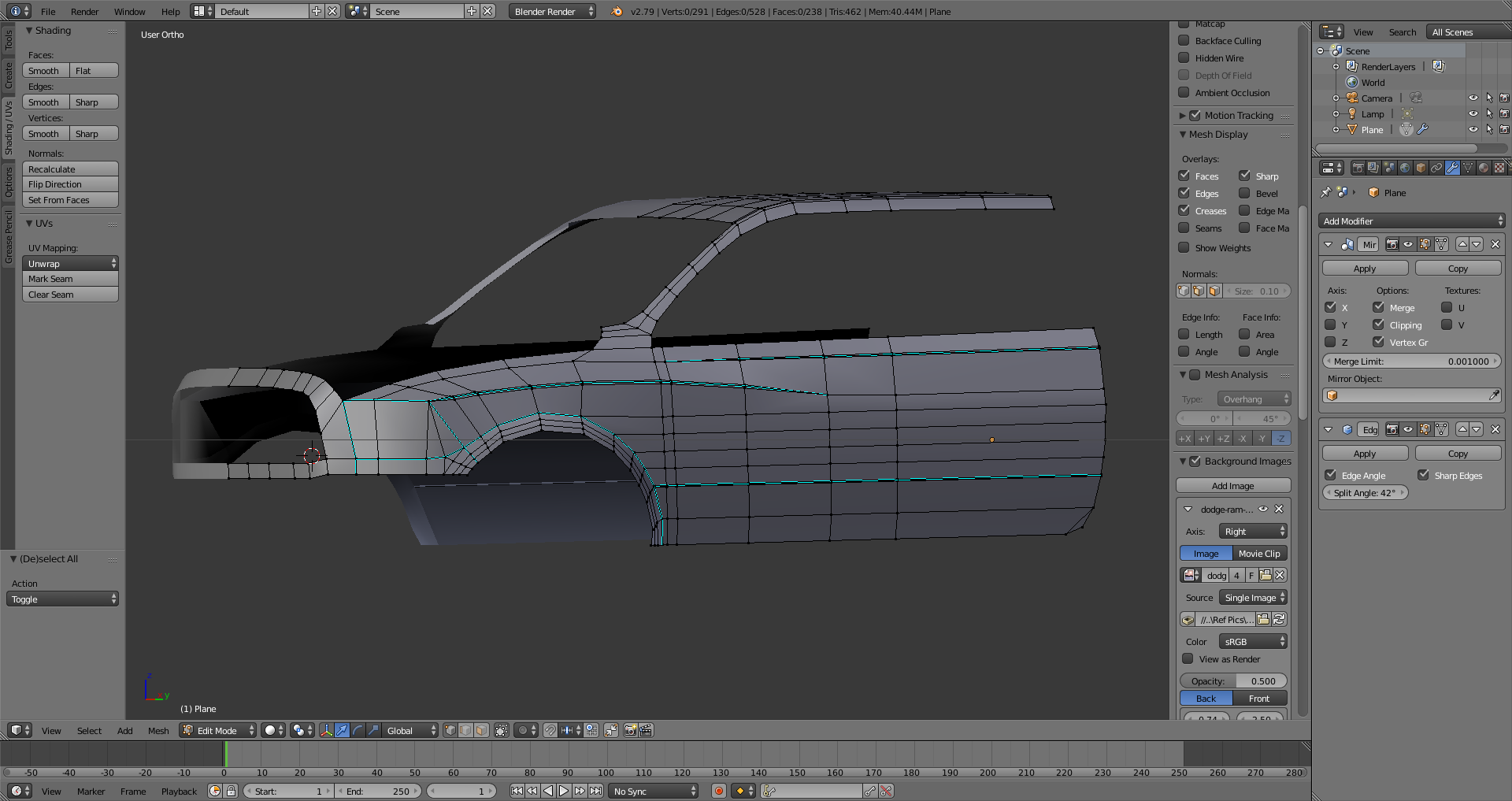1512x801 pixels.
Task: Enable Ambient Occlusion checkbox
Action: coord(1184,92)
